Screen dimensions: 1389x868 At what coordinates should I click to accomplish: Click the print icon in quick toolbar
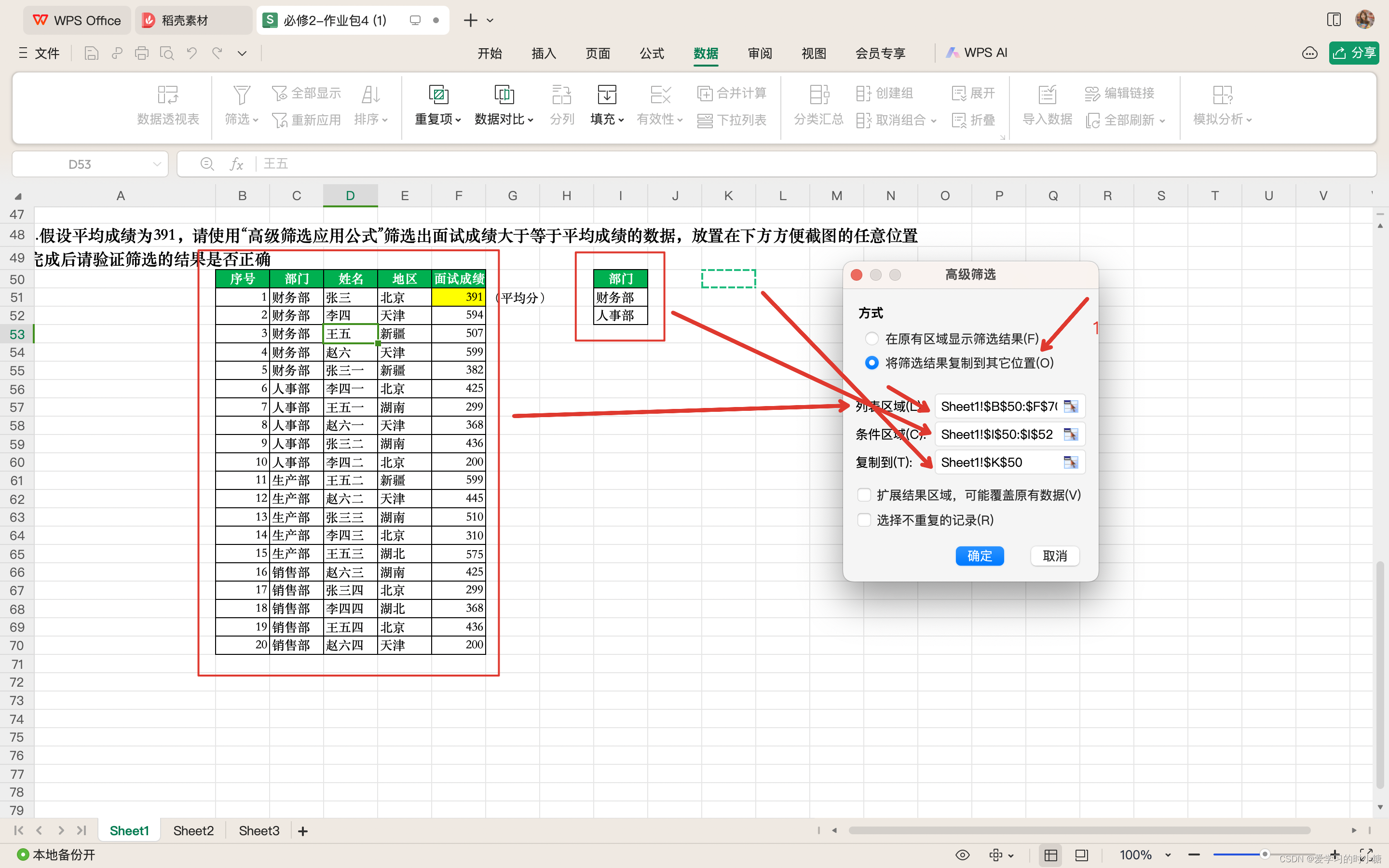(141, 54)
